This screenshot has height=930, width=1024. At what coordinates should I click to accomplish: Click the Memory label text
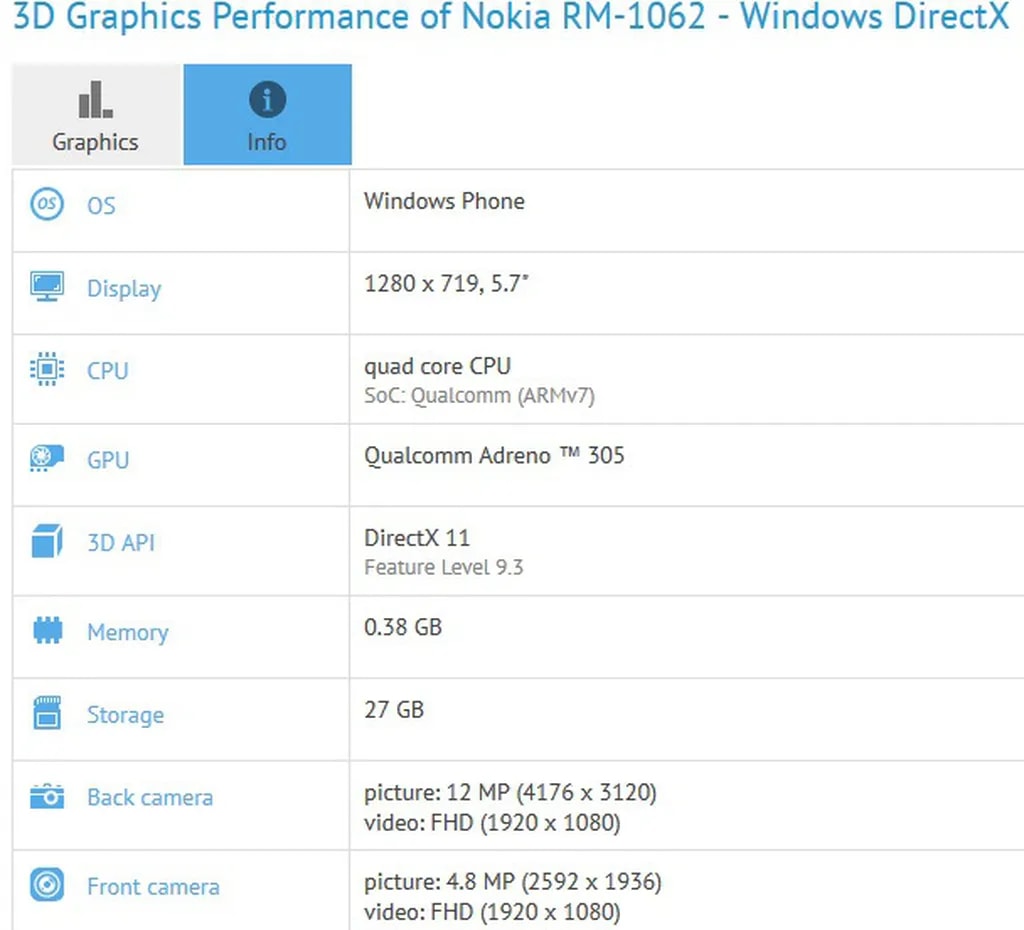127,632
